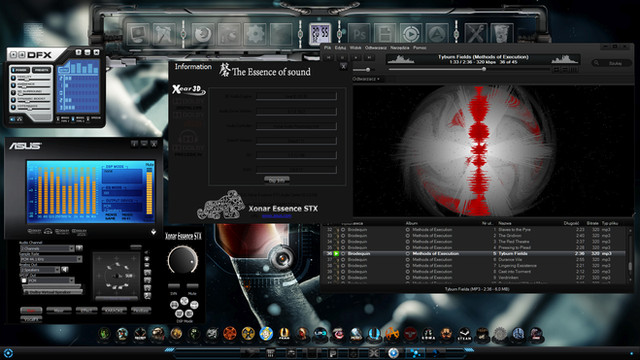The image size is (640, 360).
Task: Click the media player dock icon
Action: (411, 34)
